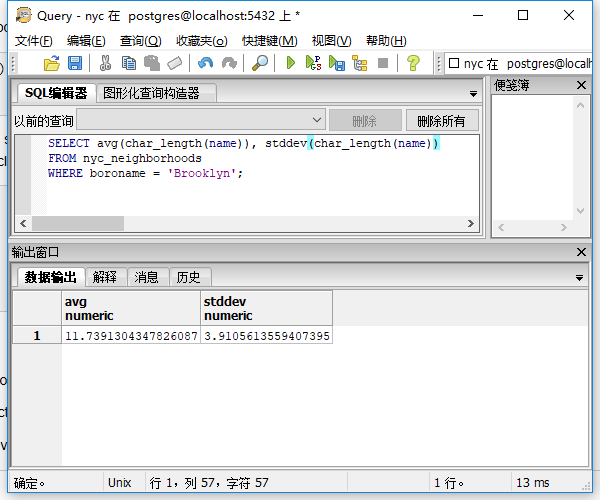
Task: Minimize the Query window
Action: [x=478, y=15]
